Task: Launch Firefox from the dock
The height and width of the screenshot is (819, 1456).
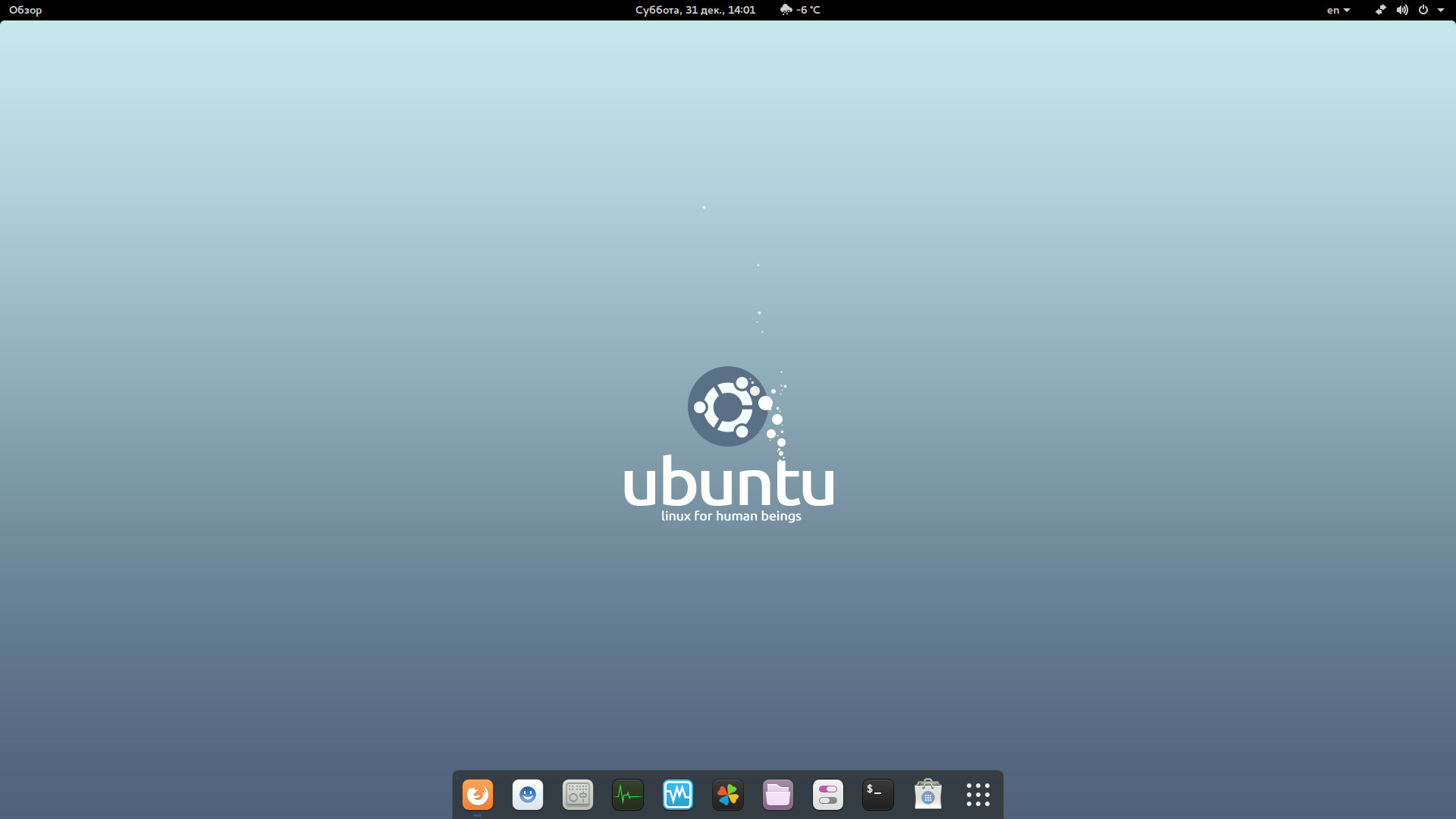Action: [478, 795]
